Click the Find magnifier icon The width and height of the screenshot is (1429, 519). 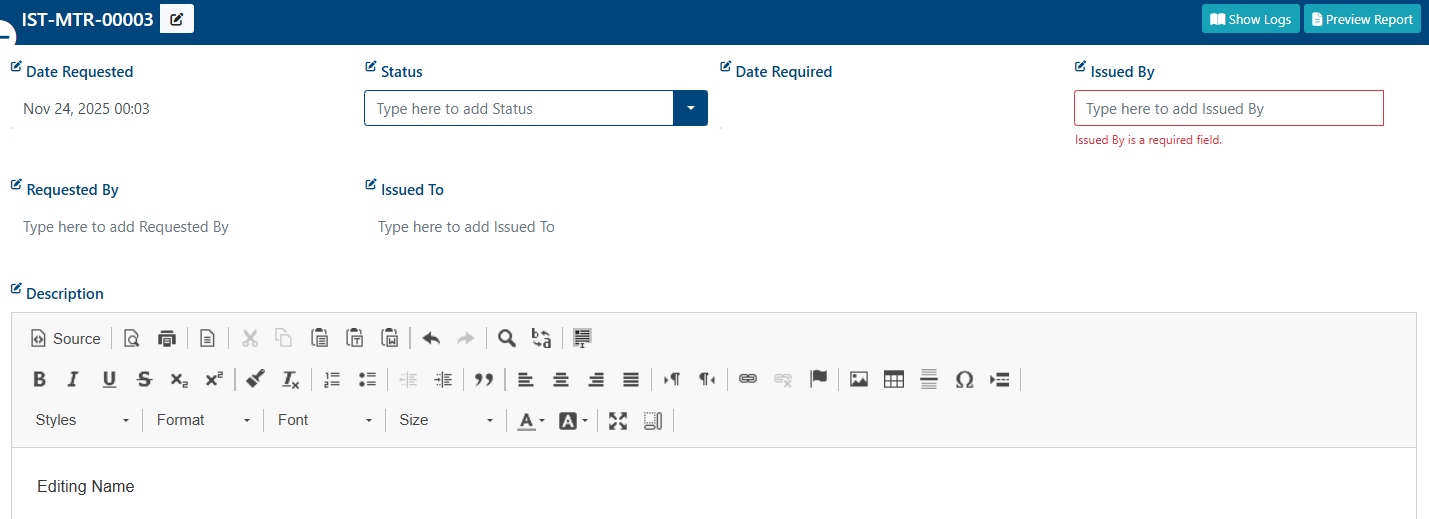507,339
